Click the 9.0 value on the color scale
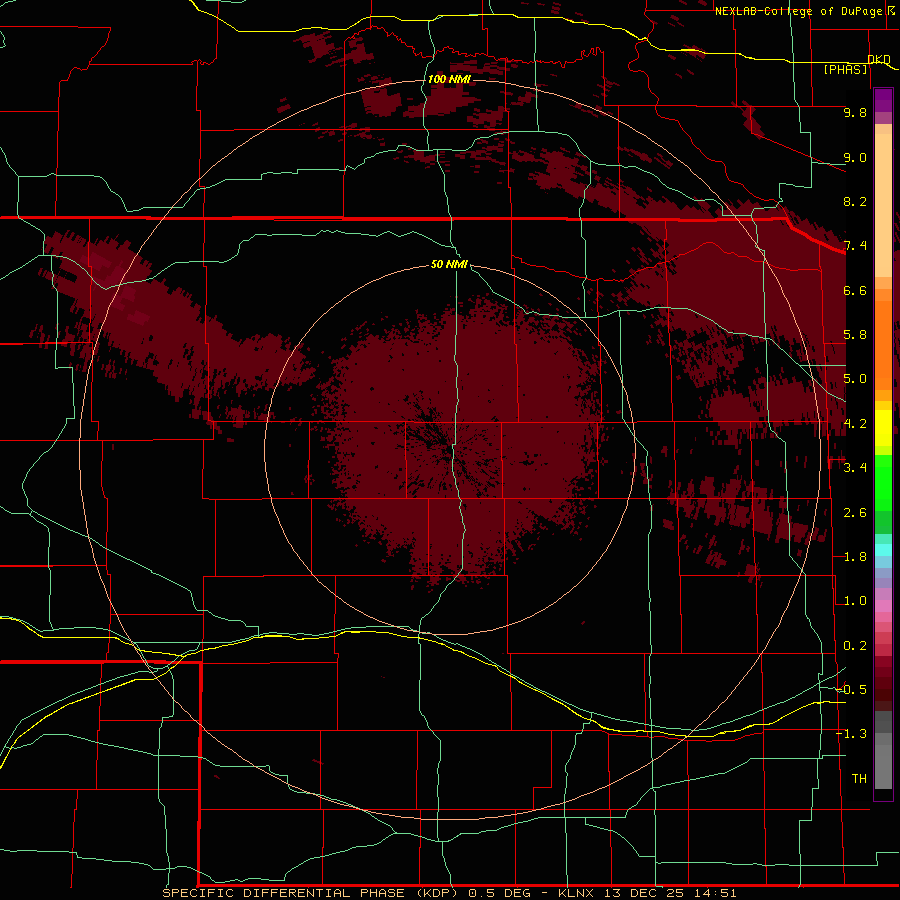Viewport: 900px width, 900px height. pos(855,157)
